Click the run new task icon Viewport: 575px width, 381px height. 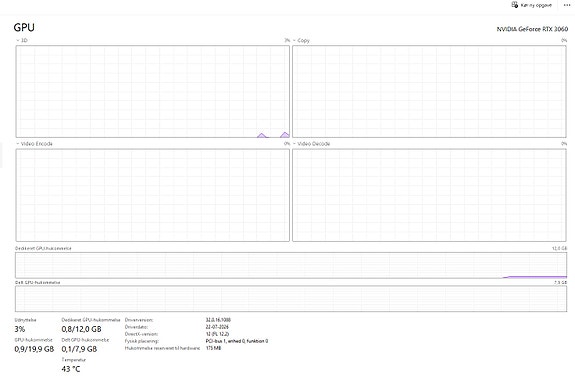[515, 5]
